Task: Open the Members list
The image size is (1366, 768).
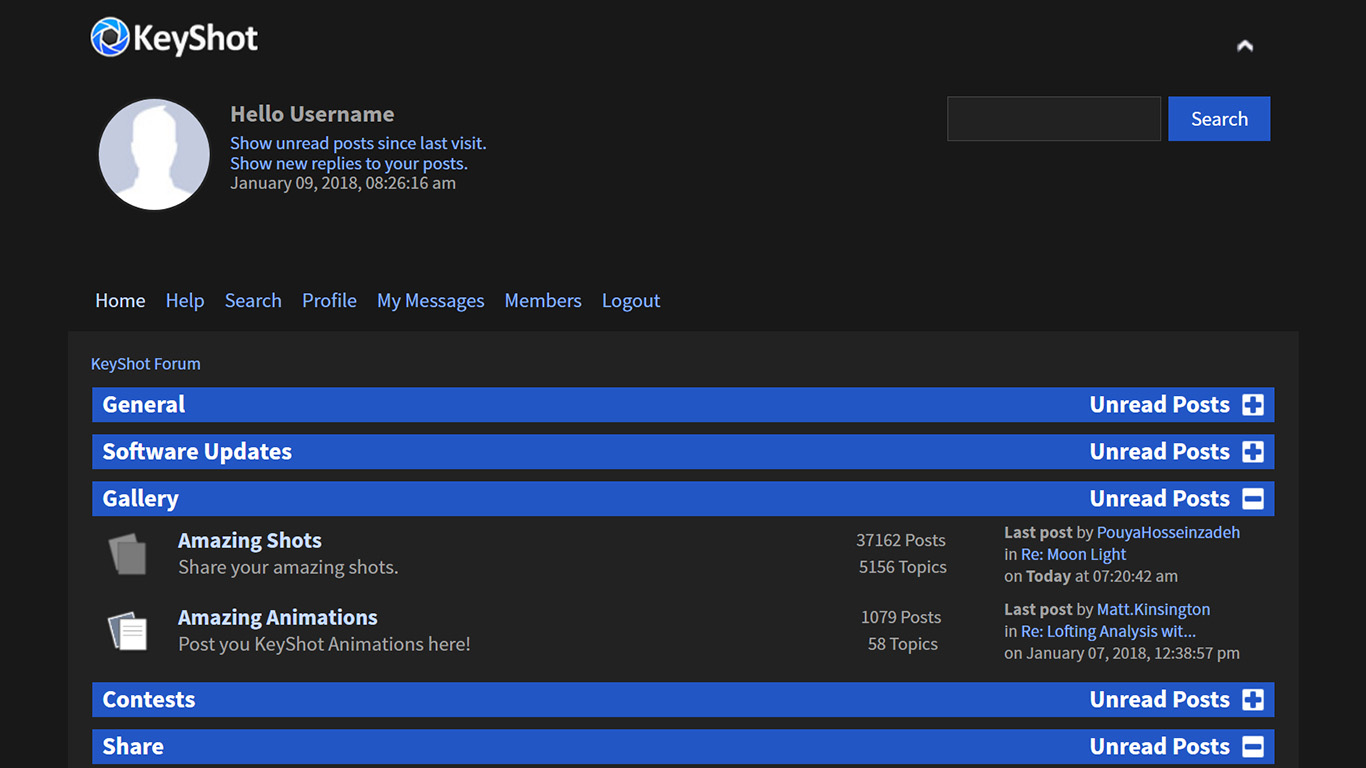Action: click(543, 301)
